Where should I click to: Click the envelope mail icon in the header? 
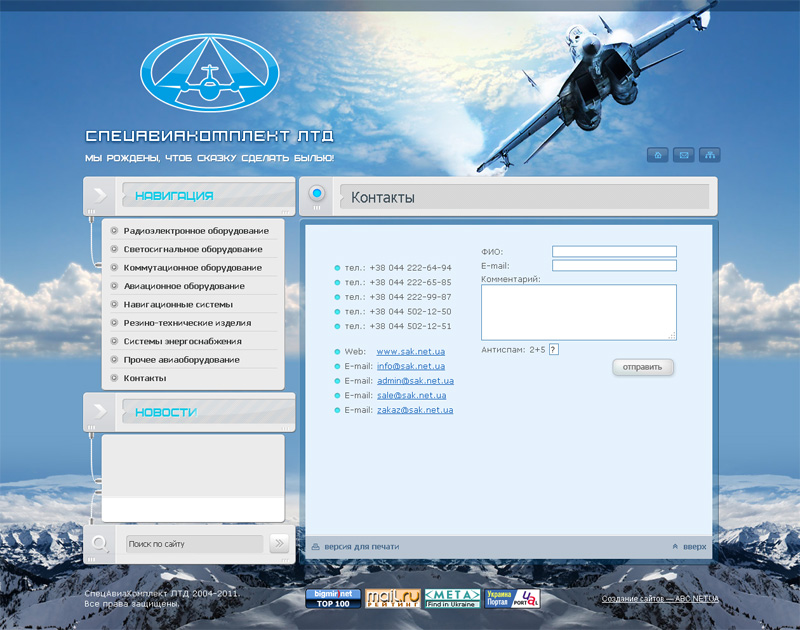[x=684, y=155]
